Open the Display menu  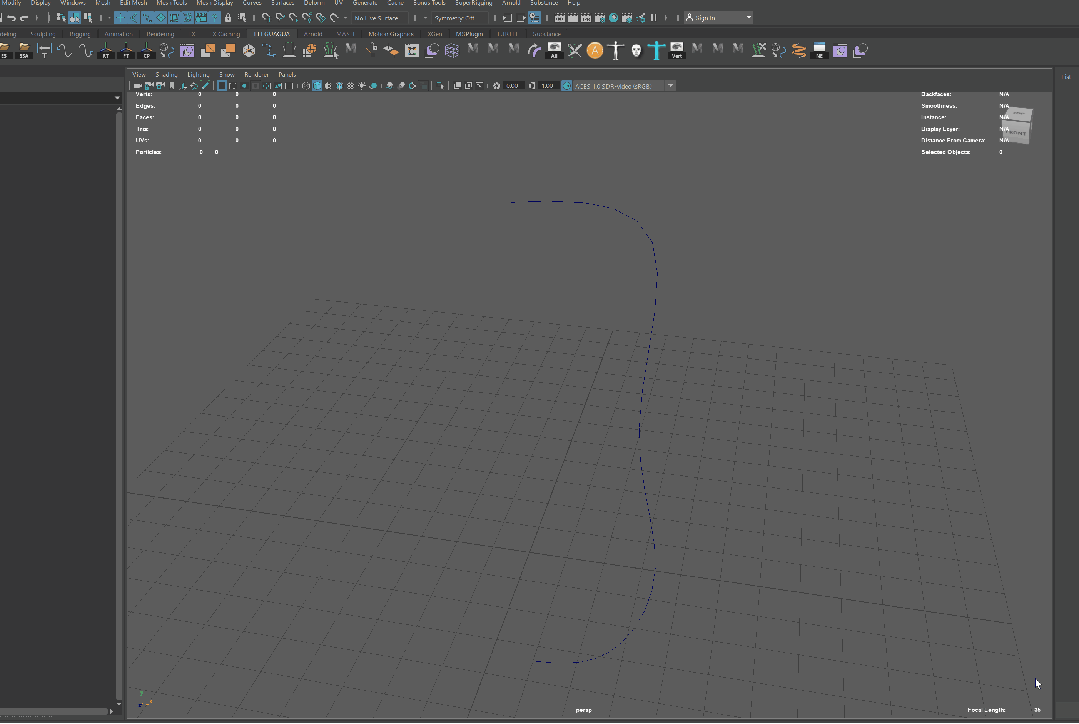click(41, 3)
